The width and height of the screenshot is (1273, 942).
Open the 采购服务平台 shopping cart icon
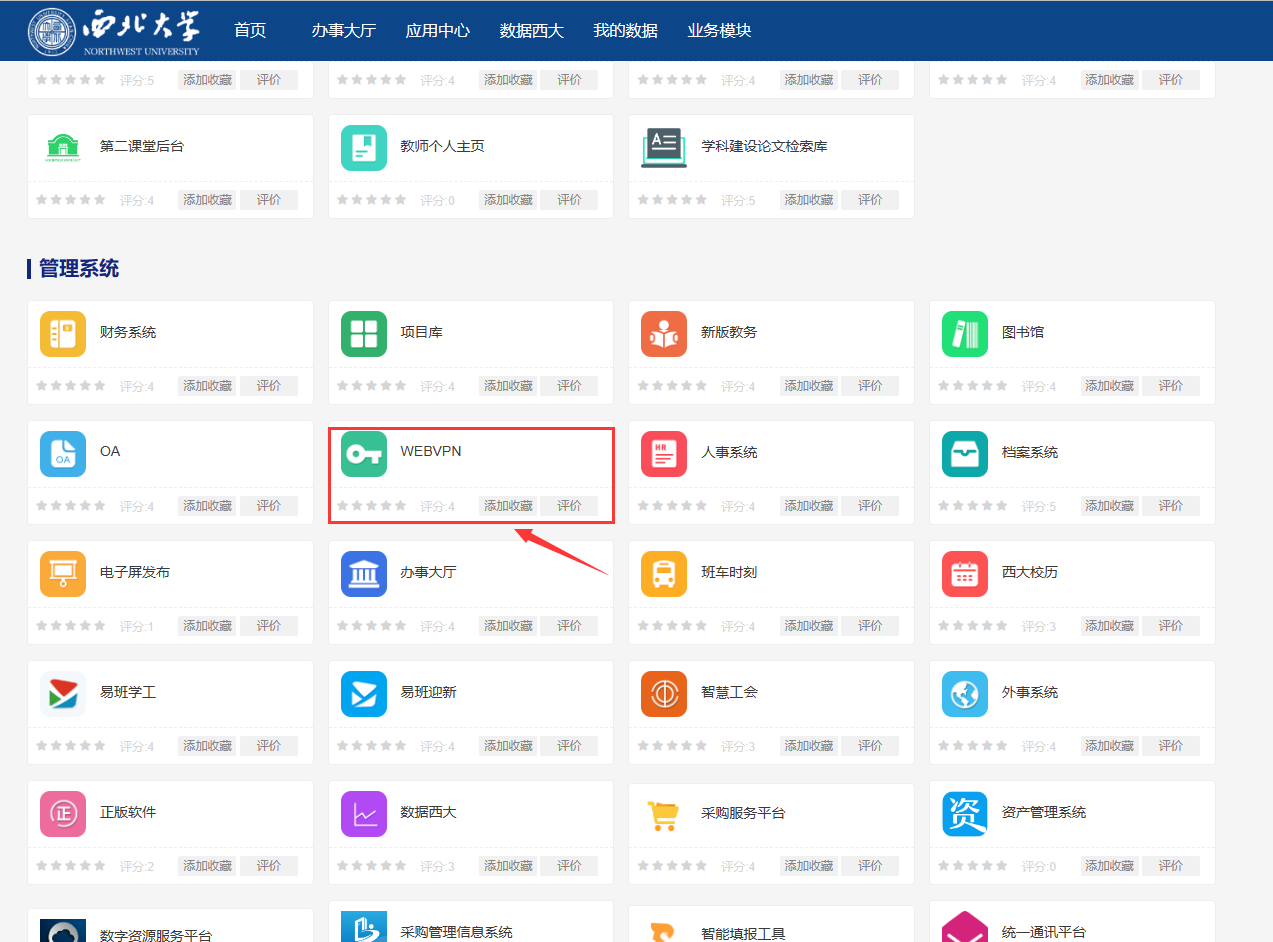coord(664,814)
